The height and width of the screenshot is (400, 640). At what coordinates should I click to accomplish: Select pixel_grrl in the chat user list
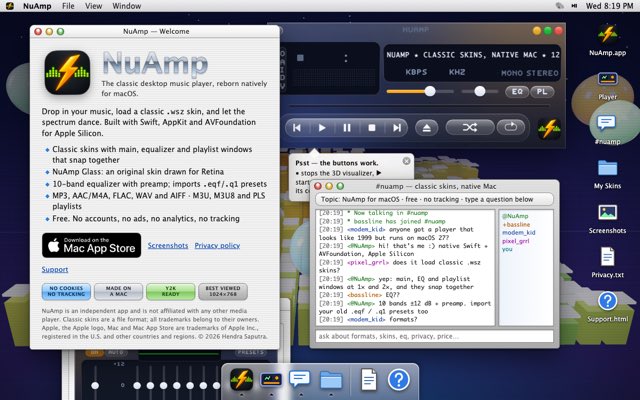tap(516, 241)
